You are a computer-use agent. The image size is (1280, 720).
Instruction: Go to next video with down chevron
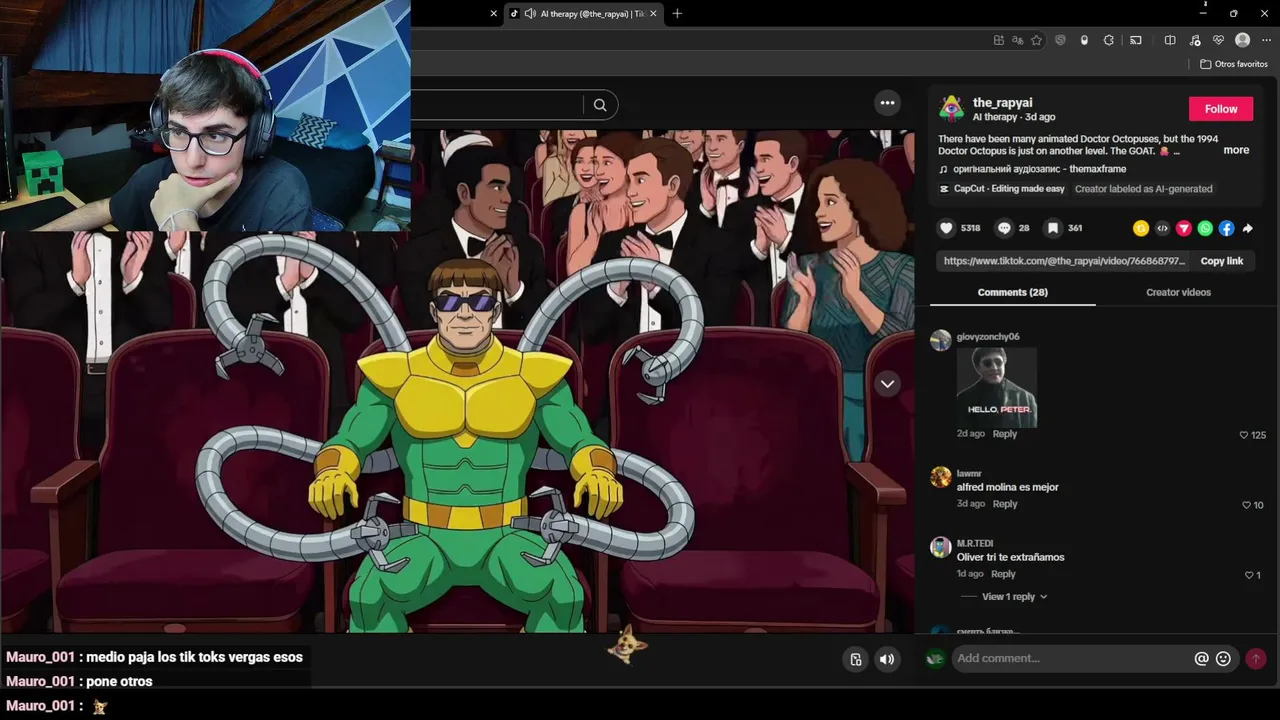[887, 384]
